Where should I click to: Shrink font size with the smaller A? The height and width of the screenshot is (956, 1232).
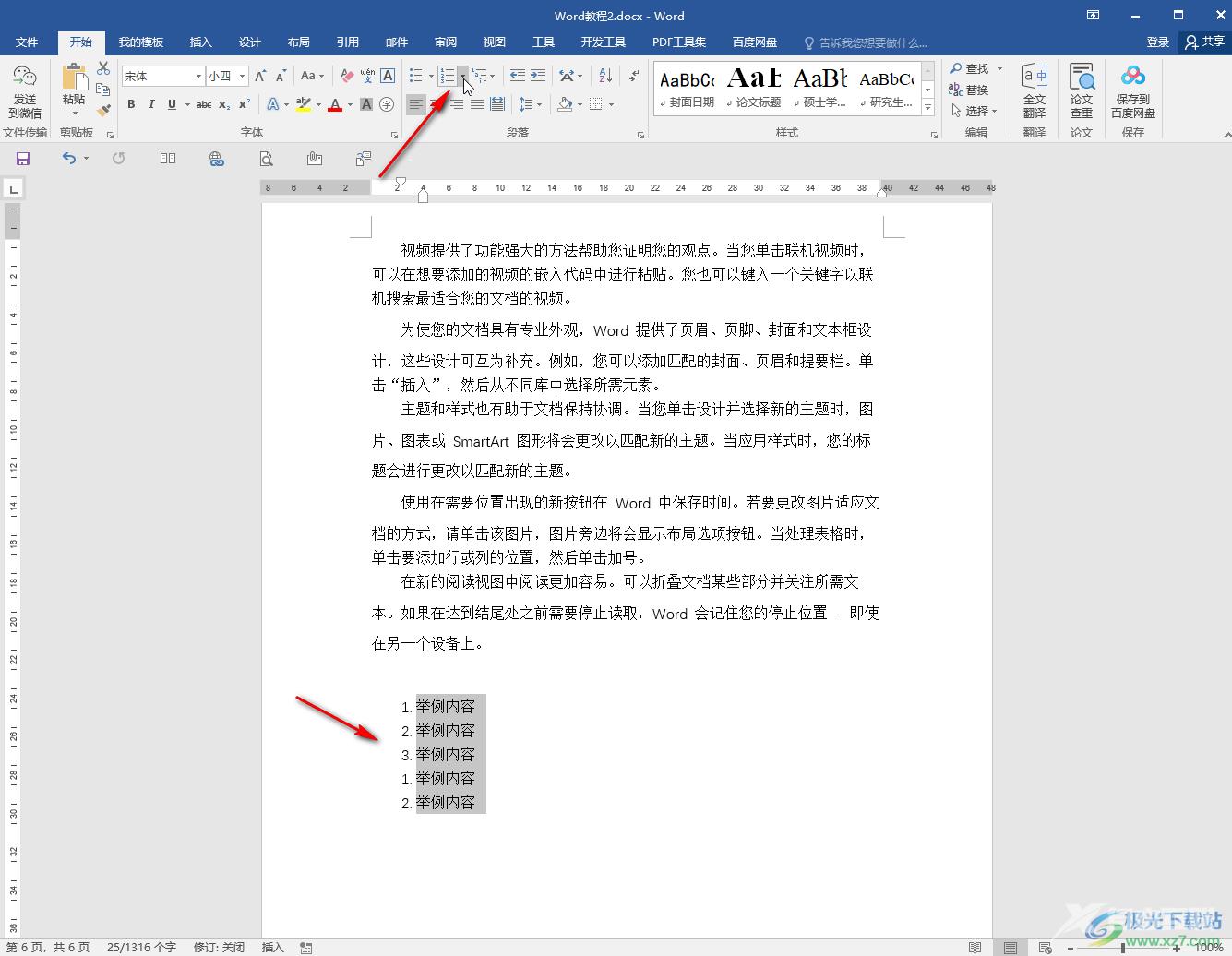coord(281,76)
